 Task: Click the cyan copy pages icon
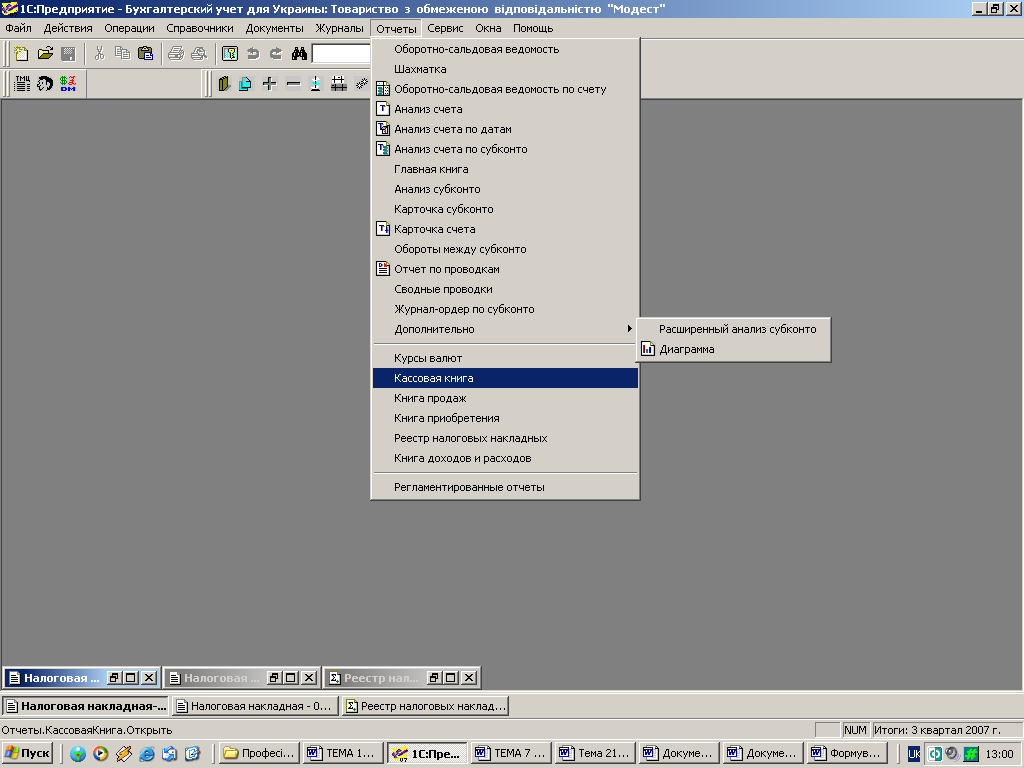point(246,84)
